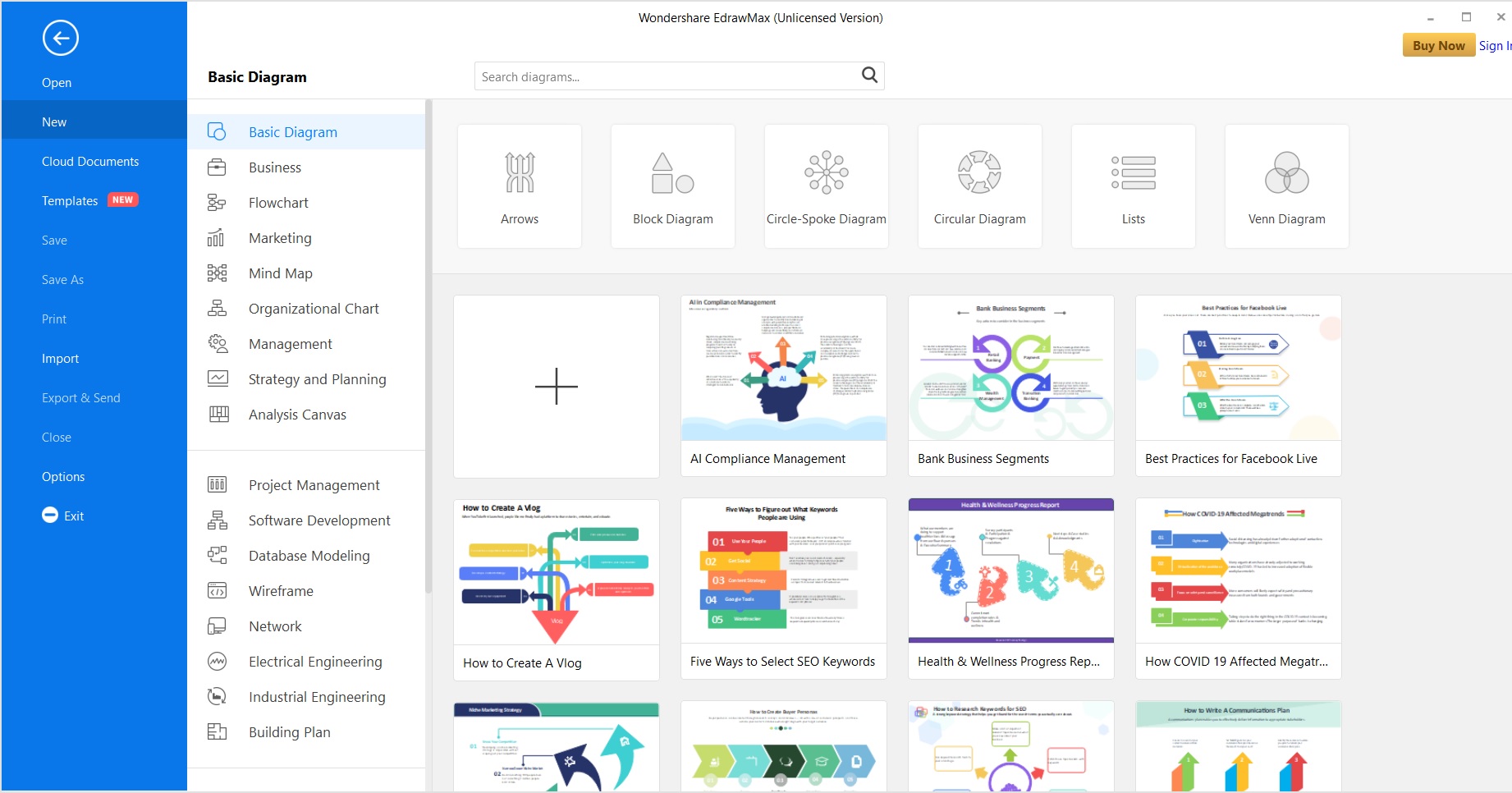Select the Organizational Chart category
Screen dimensions: 1512x793
(314, 308)
